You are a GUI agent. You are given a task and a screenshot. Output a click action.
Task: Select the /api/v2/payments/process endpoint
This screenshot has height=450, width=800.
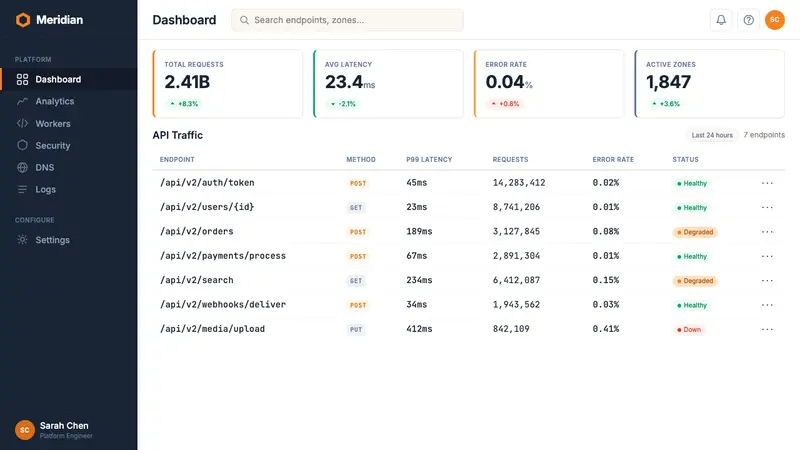[x=223, y=256]
